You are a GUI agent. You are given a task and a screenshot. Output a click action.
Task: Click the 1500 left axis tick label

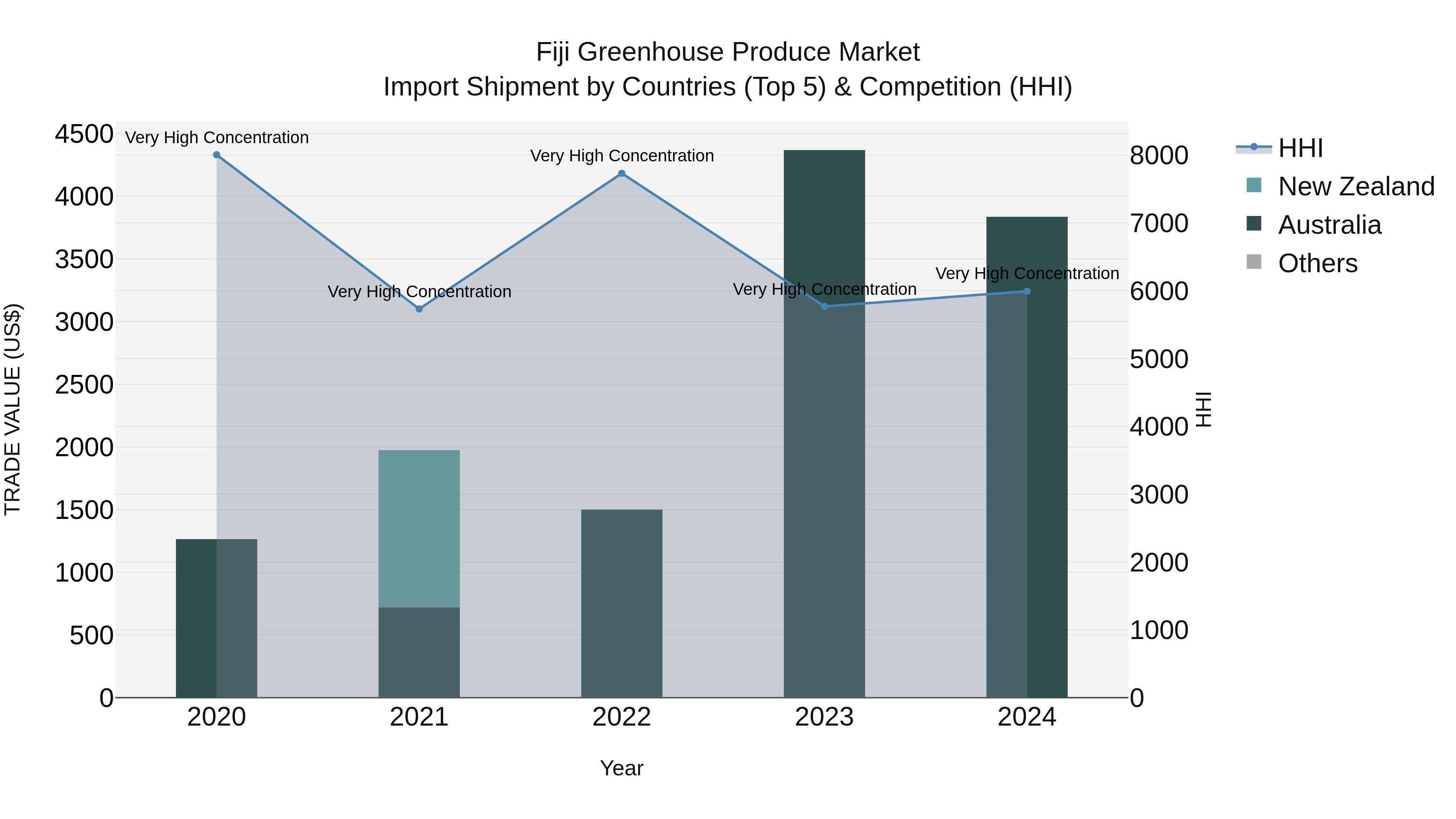point(84,510)
